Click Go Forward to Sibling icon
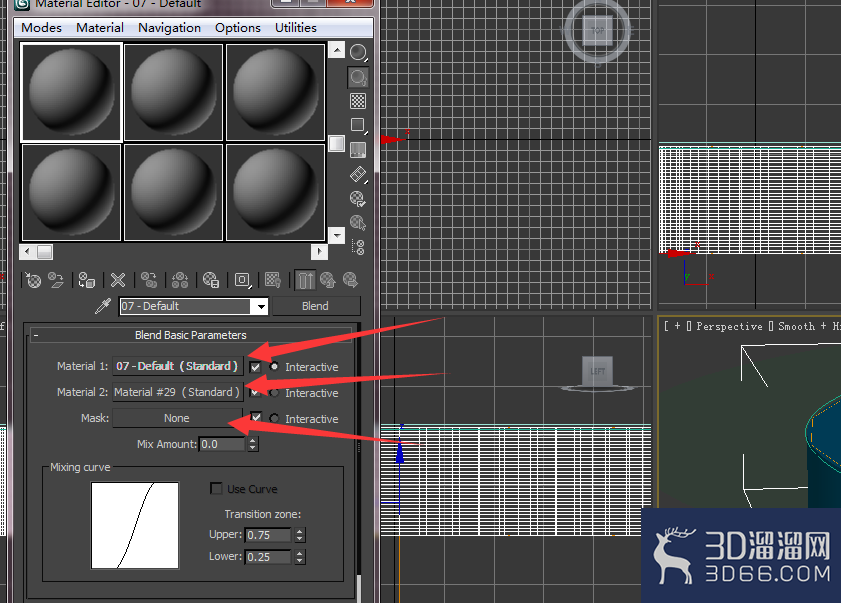841x603 pixels. click(x=351, y=280)
